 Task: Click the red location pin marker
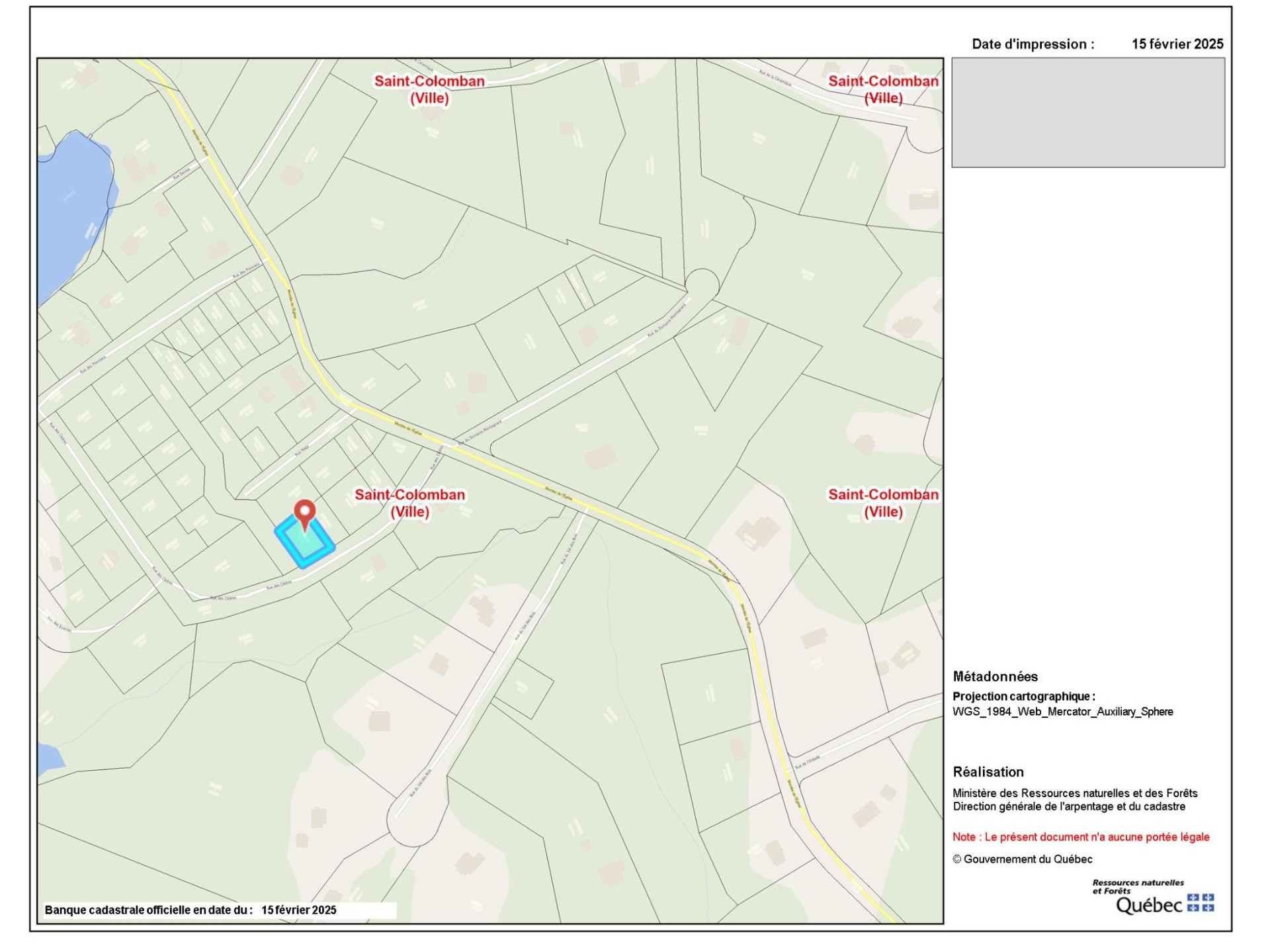[x=304, y=511]
